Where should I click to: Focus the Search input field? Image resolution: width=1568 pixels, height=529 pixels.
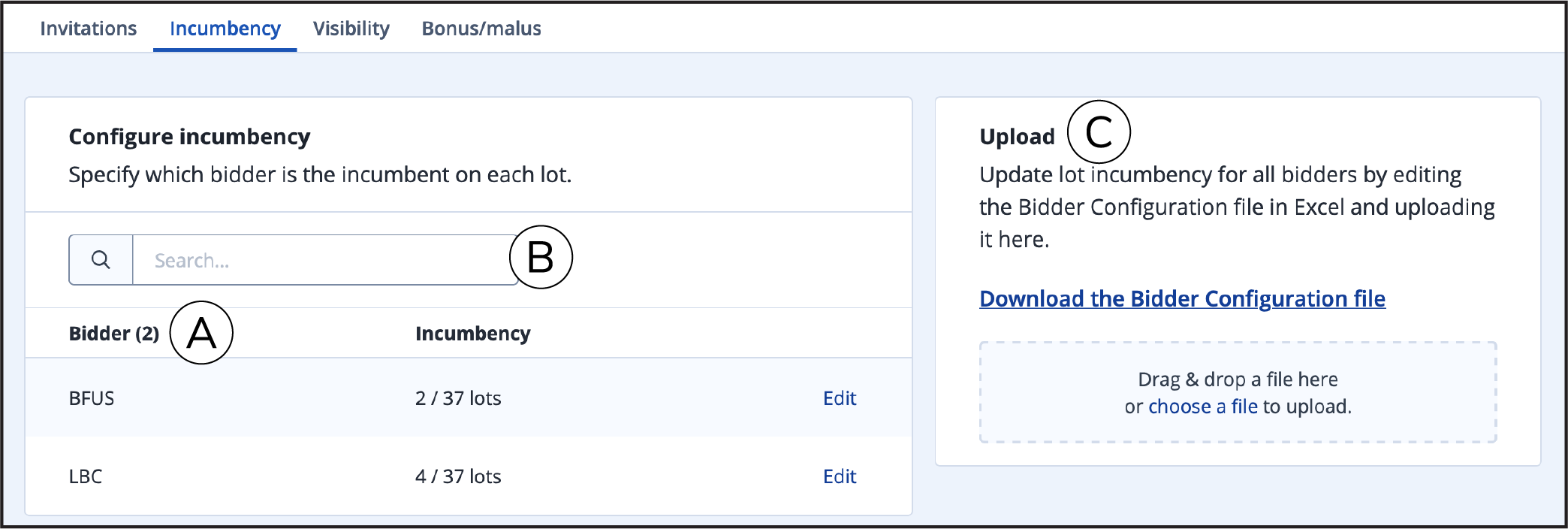tap(325, 260)
